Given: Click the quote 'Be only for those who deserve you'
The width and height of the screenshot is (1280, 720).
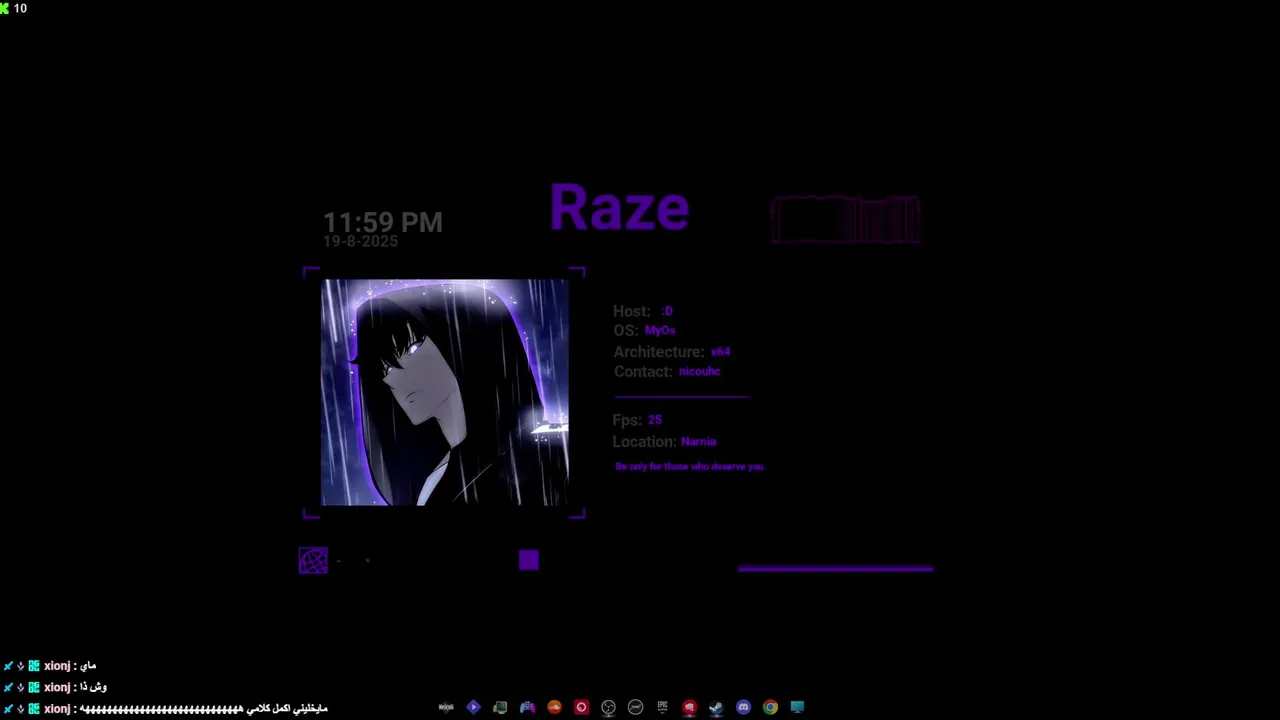Looking at the screenshot, I should tap(689, 467).
